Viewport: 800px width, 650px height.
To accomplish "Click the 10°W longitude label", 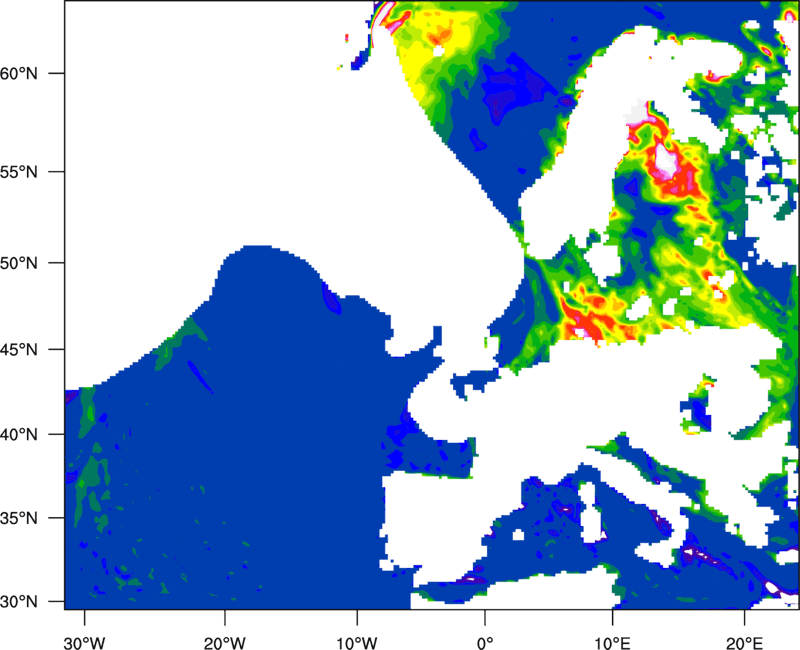I will point(357,643).
